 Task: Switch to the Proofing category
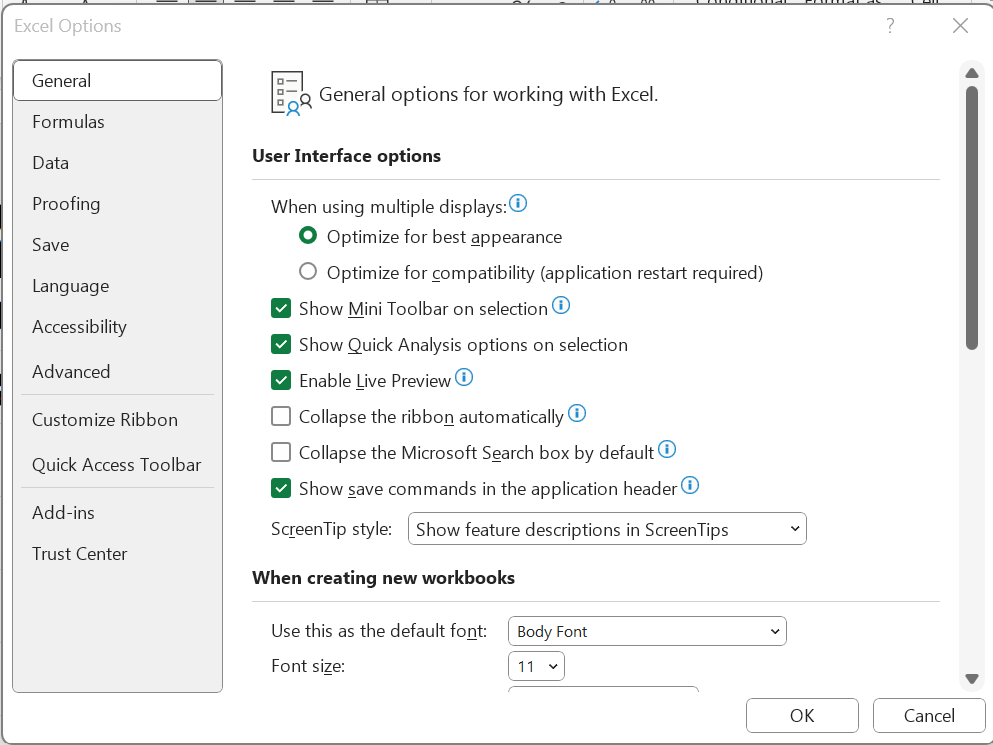66,203
